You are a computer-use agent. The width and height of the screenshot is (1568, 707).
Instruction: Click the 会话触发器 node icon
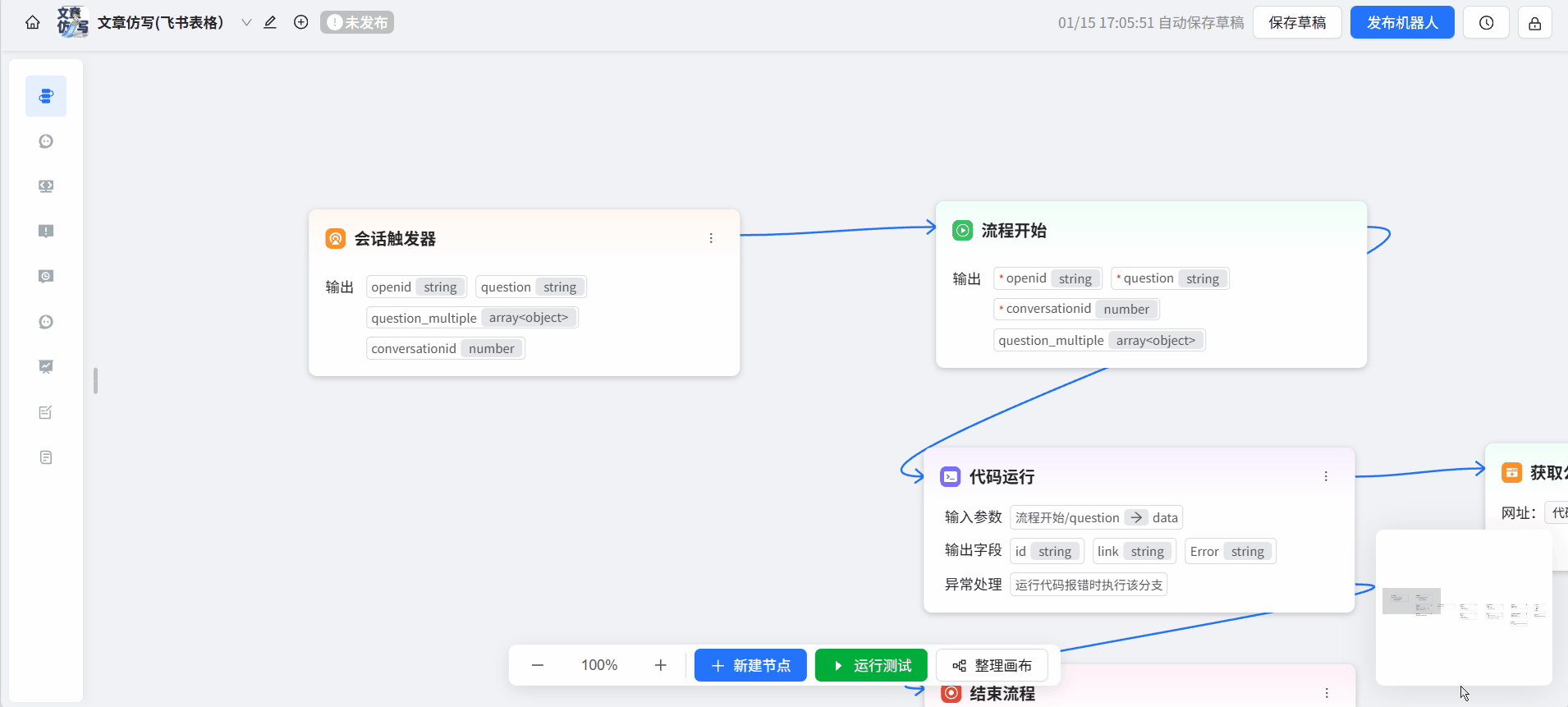click(x=336, y=238)
